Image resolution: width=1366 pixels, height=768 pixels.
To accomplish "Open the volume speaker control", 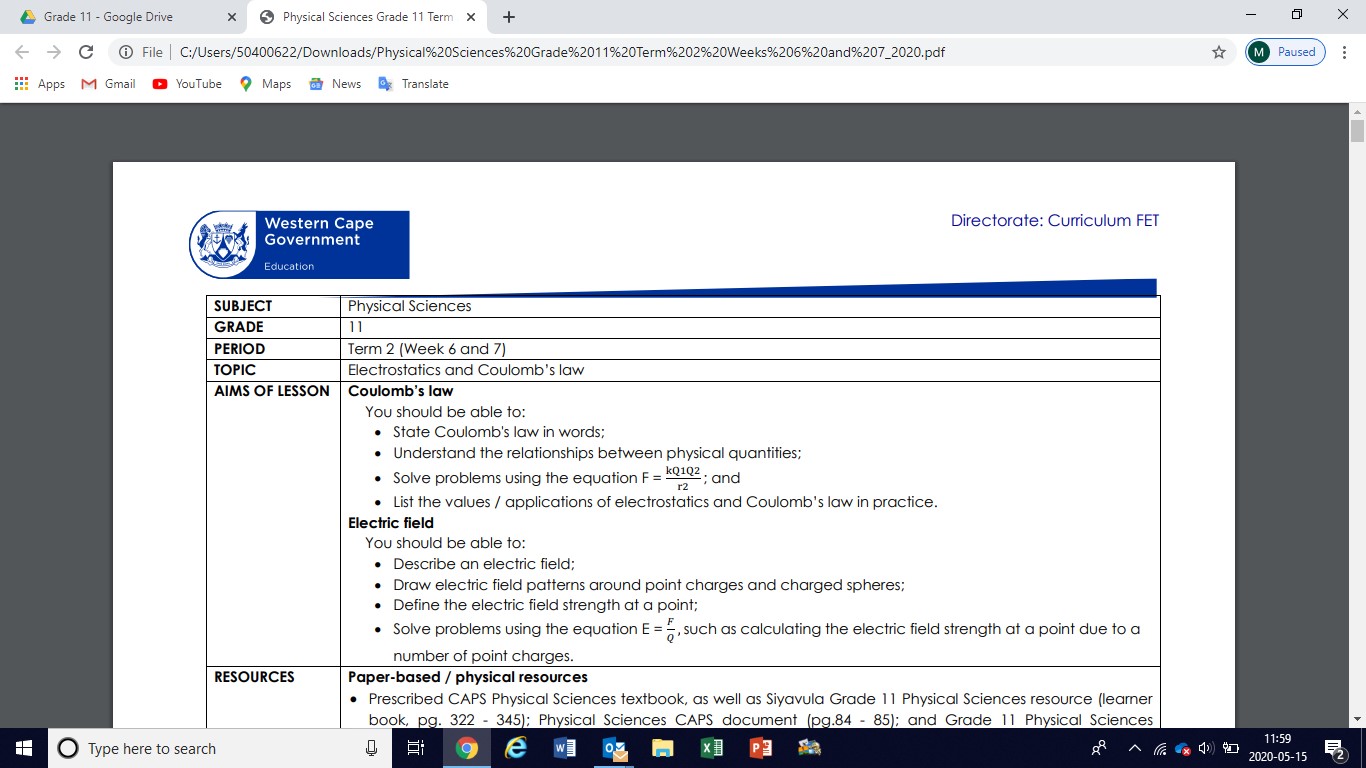I will (1205, 748).
